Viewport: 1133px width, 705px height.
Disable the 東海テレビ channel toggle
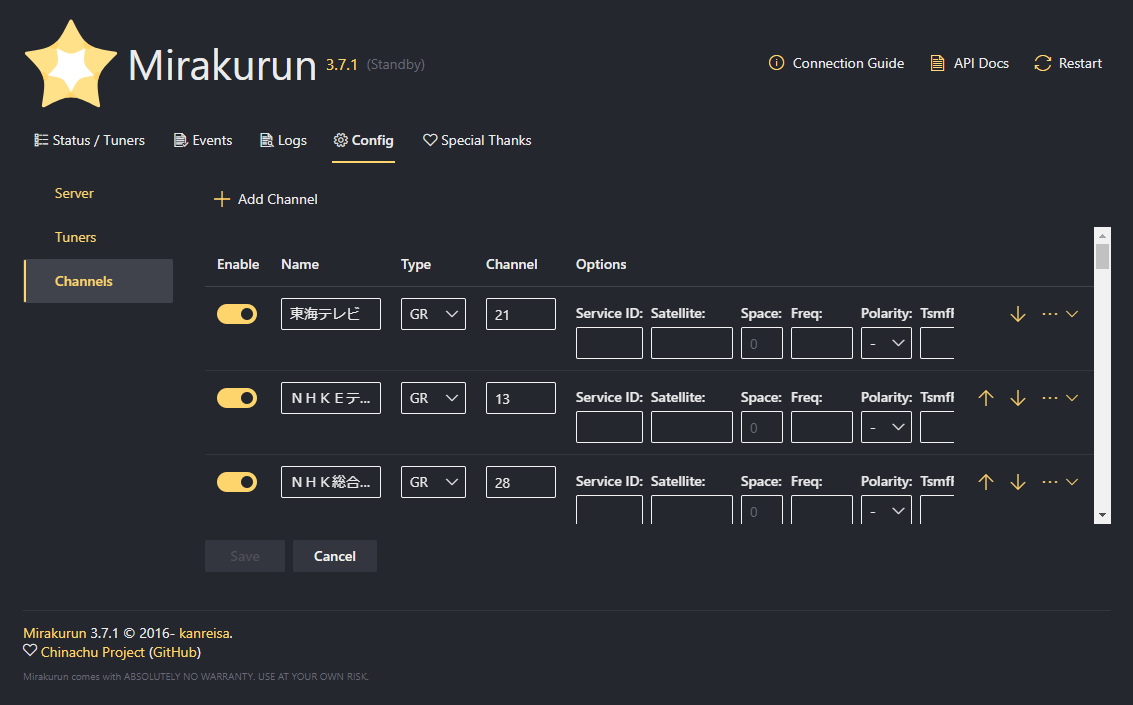237,314
